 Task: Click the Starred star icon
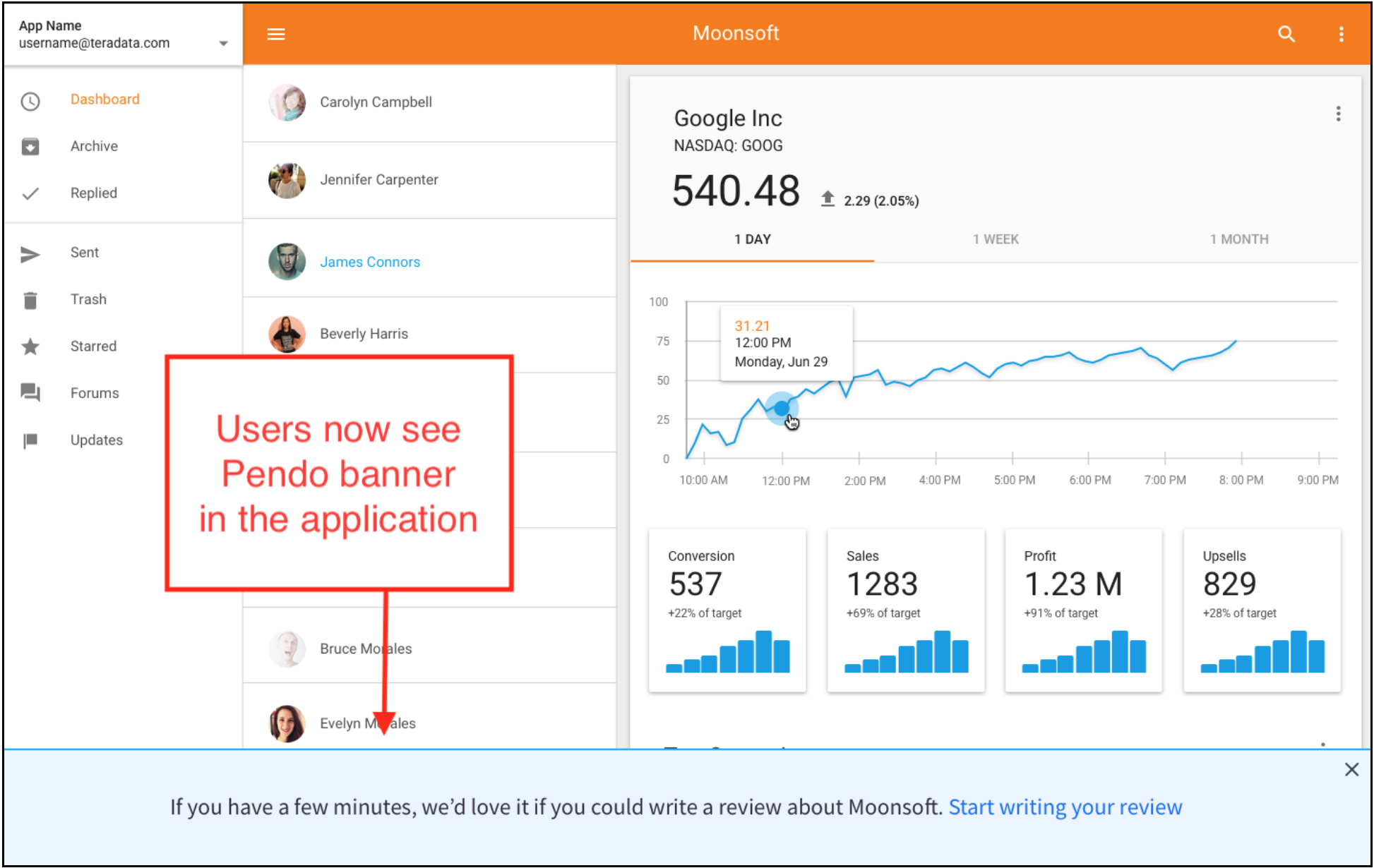pyautogui.click(x=30, y=346)
